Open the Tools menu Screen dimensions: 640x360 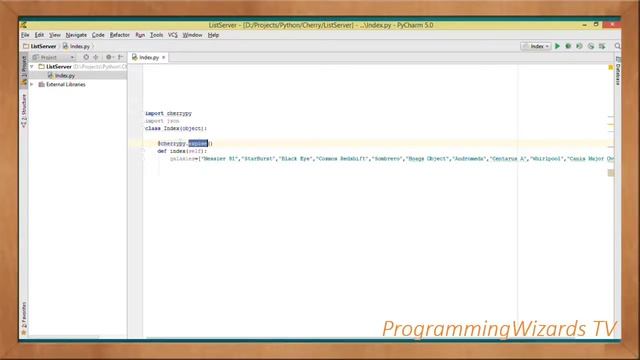click(156, 35)
